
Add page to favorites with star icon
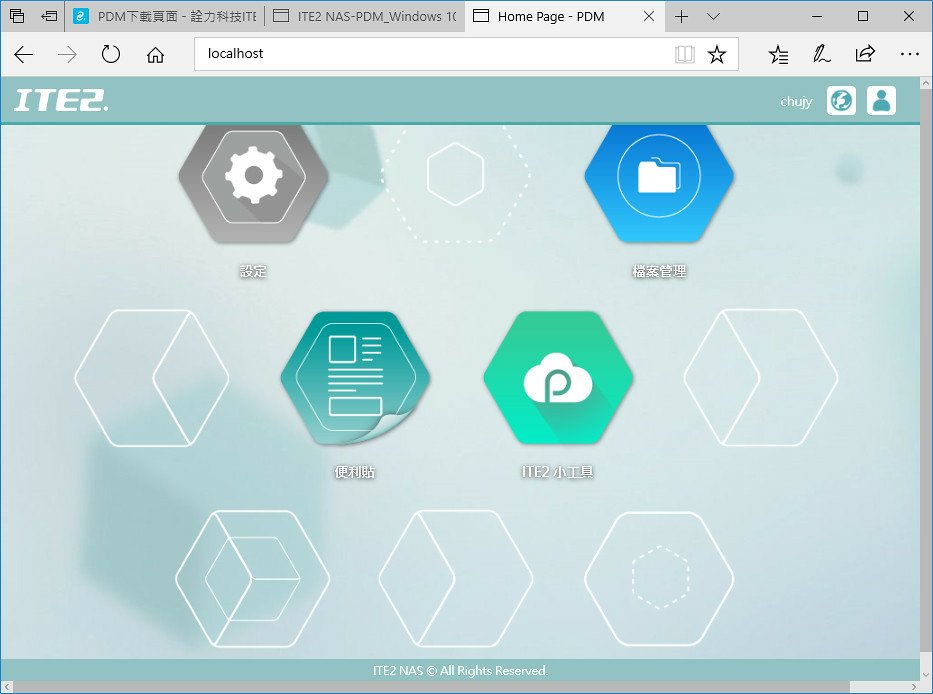coord(717,54)
